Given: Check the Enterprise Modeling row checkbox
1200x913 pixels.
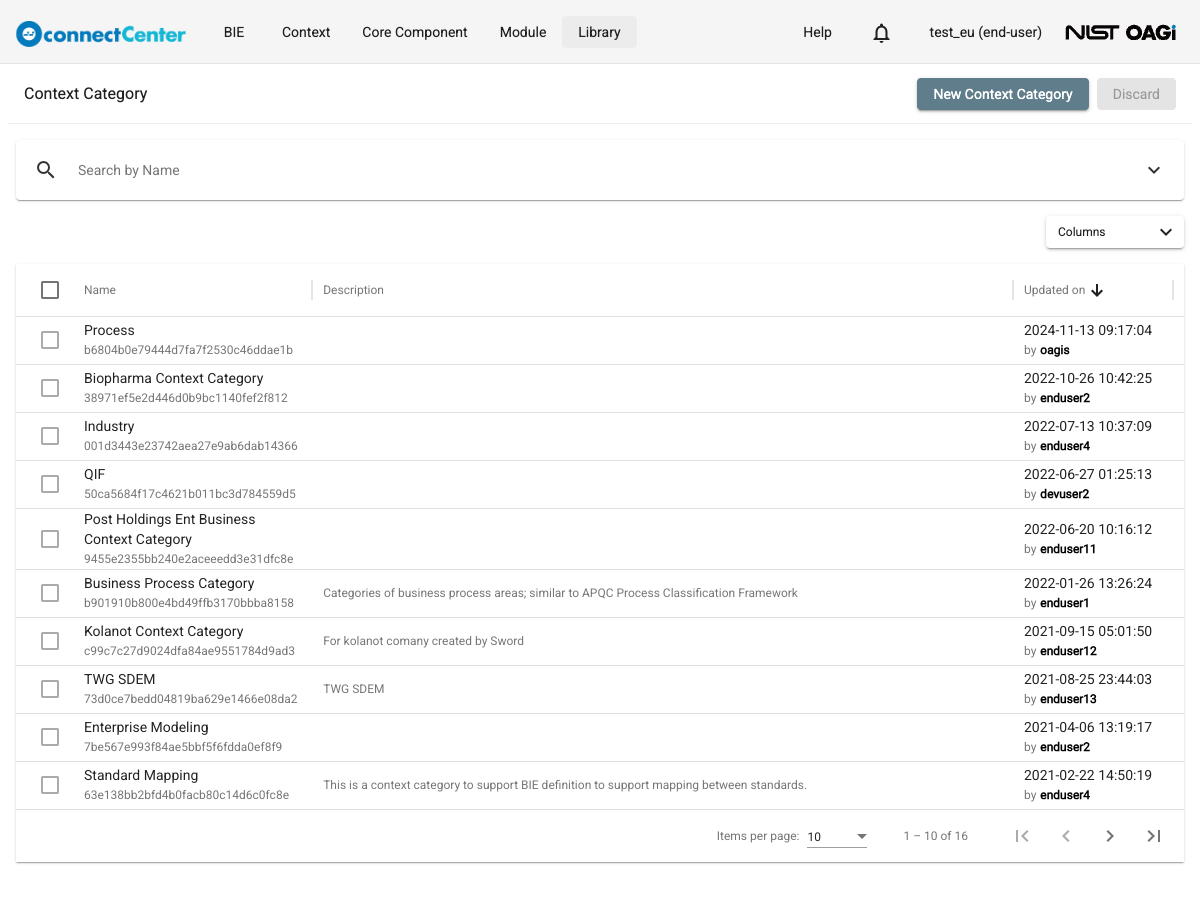Looking at the screenshot, I should (x=50, y=737).
